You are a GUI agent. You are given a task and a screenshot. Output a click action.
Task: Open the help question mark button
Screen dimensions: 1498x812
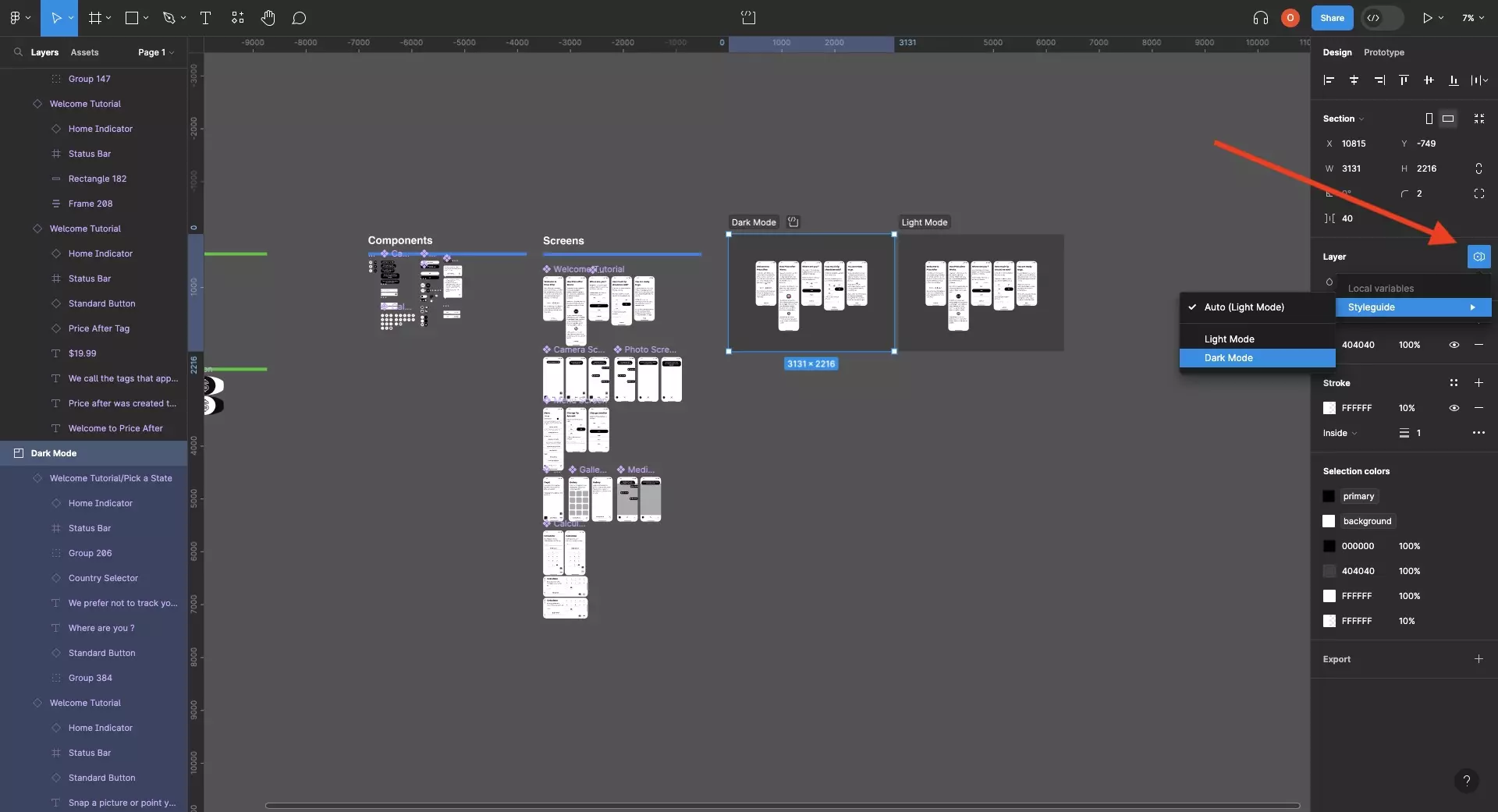[1467, 780]
